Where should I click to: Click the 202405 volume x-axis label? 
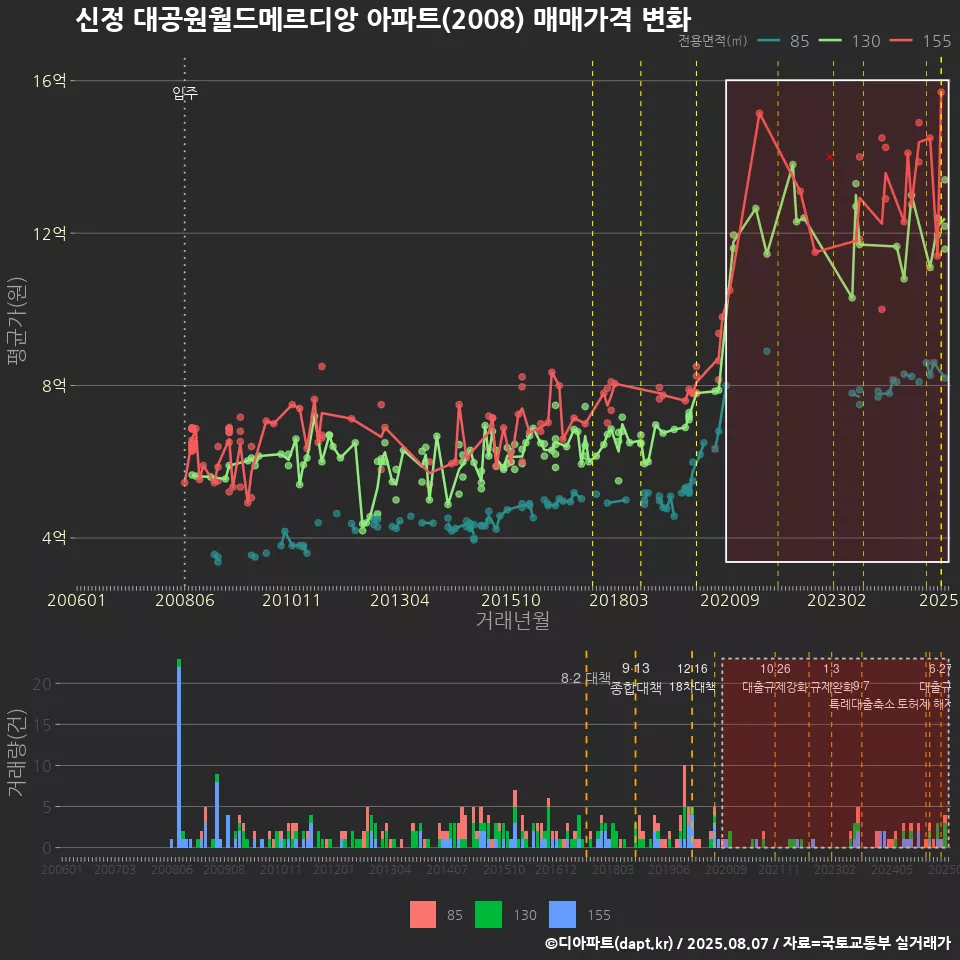coord(892,869)
